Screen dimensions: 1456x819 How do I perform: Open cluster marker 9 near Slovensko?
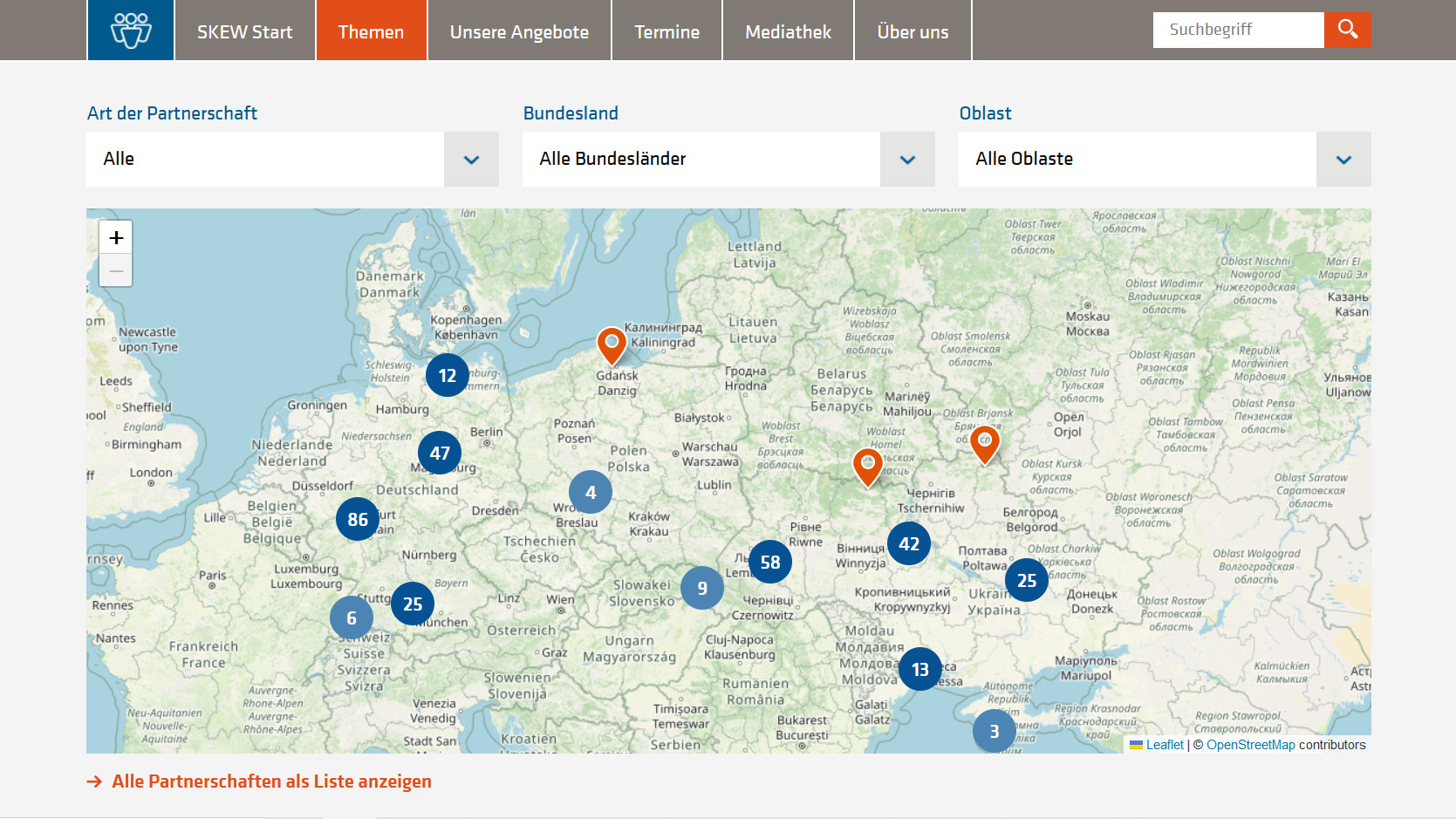pyautogui.click(x=702, y=588)
